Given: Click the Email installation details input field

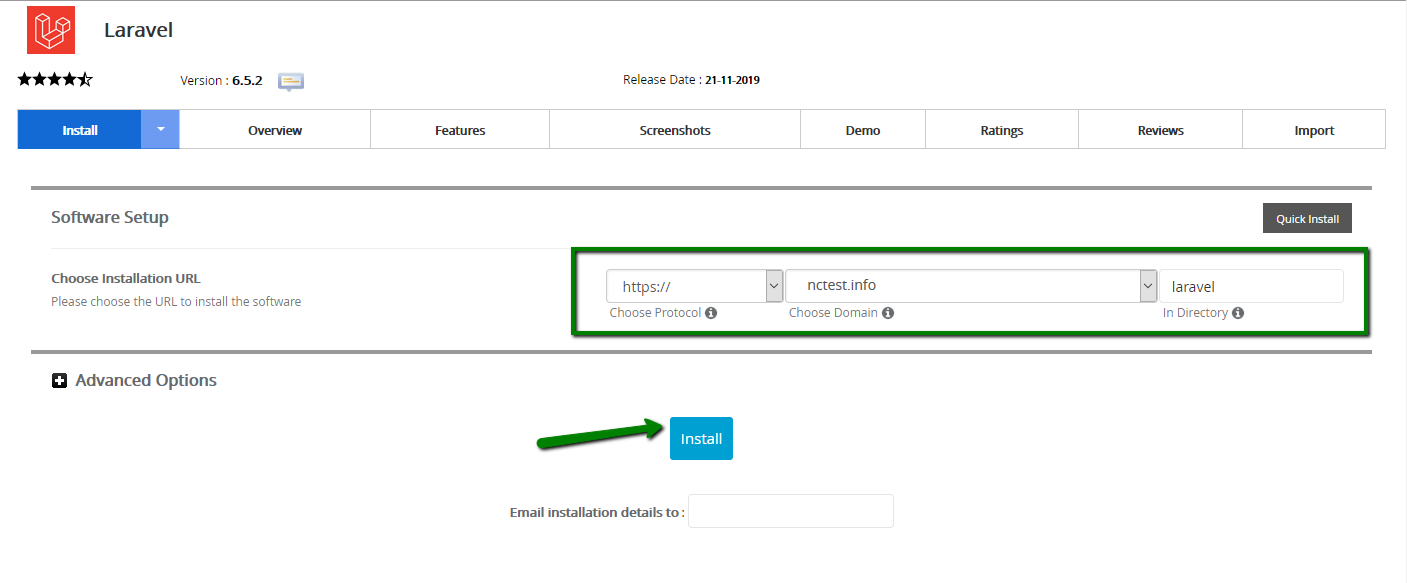Looking at the screenshot, I should click(791, 511).
